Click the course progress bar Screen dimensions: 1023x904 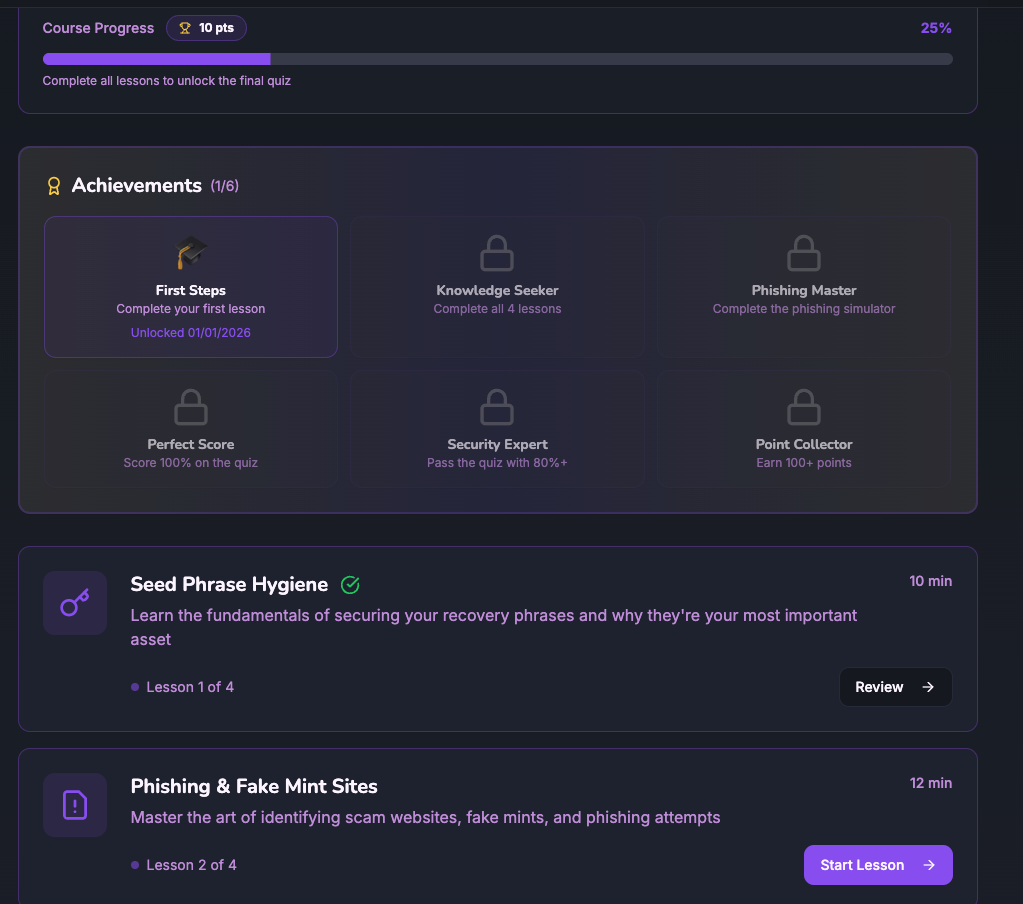497,59
